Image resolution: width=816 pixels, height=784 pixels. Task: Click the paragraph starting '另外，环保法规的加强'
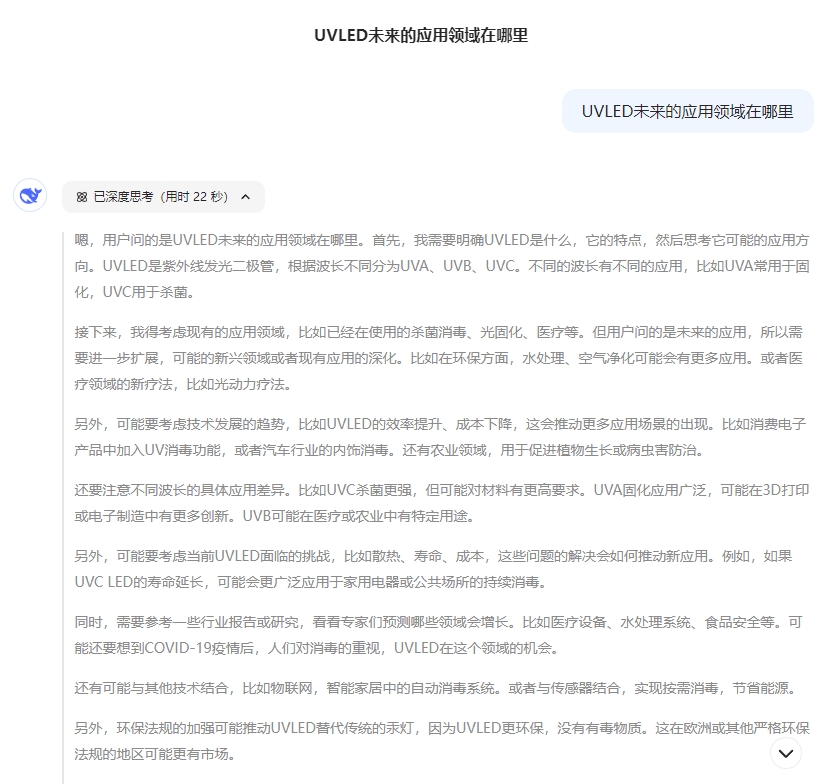tap(442, 741)
